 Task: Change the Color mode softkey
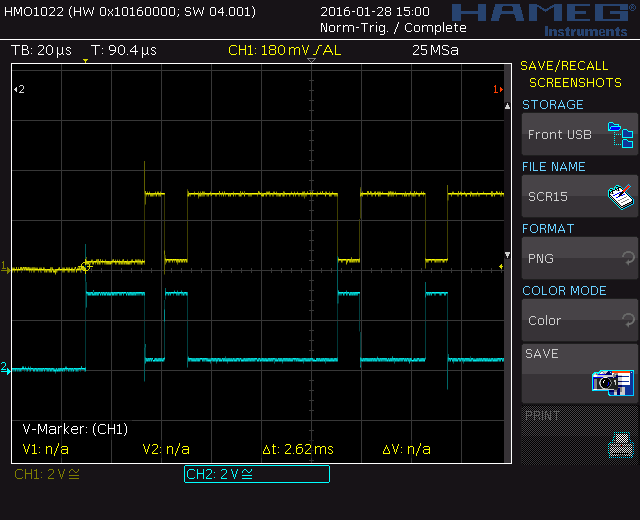pyautogui.click(x=580, y=320)
